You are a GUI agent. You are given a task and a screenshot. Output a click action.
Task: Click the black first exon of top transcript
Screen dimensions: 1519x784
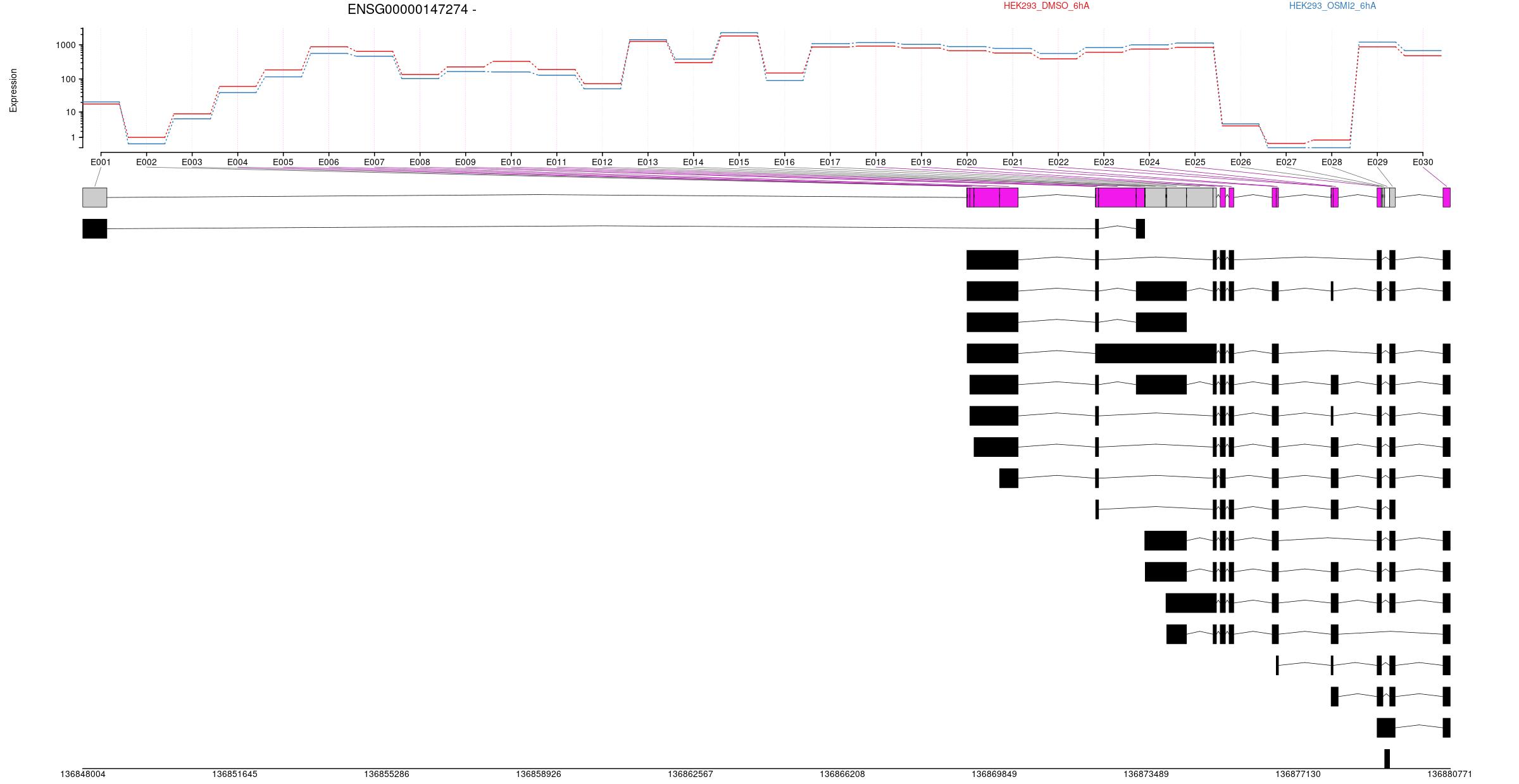(x=95, y=228)
